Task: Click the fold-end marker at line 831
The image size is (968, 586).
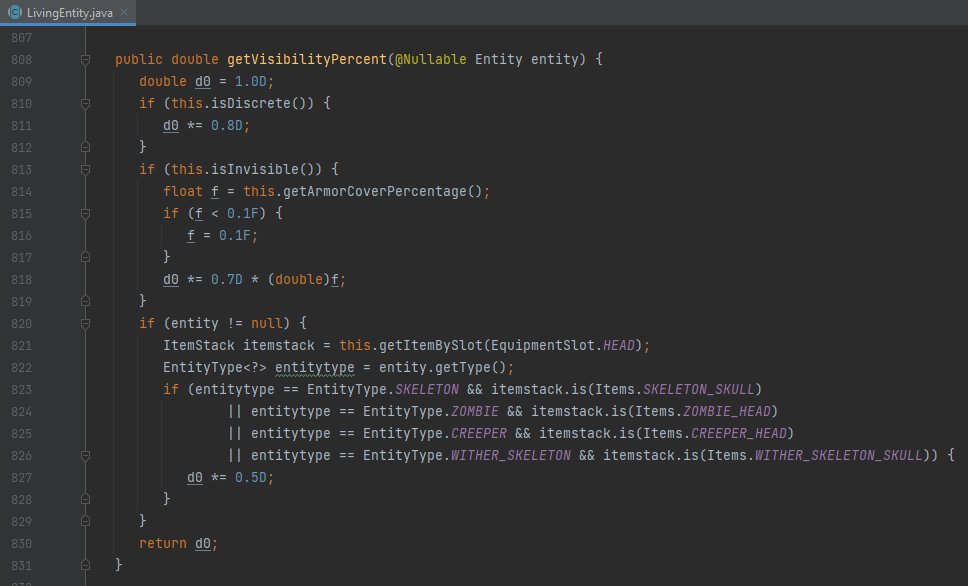Action: point(85,566)
